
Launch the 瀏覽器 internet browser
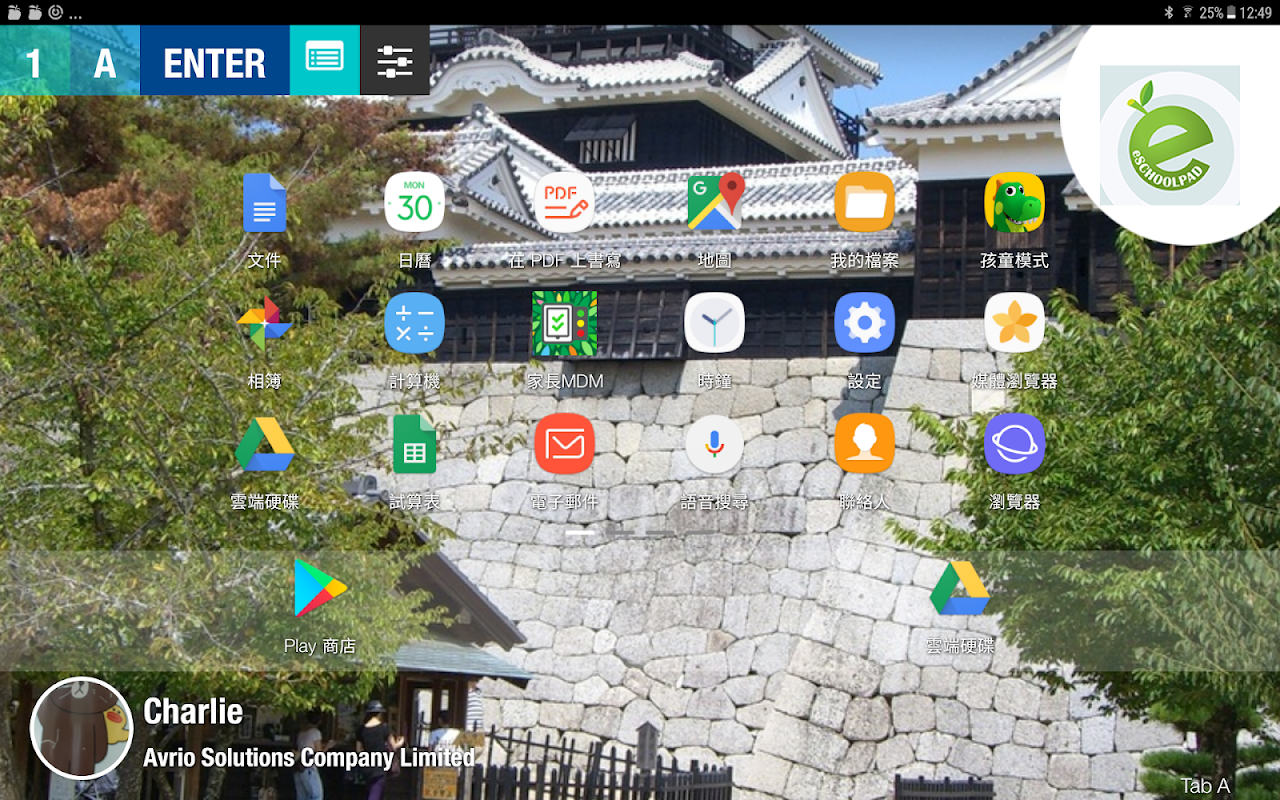(1014, 443)
